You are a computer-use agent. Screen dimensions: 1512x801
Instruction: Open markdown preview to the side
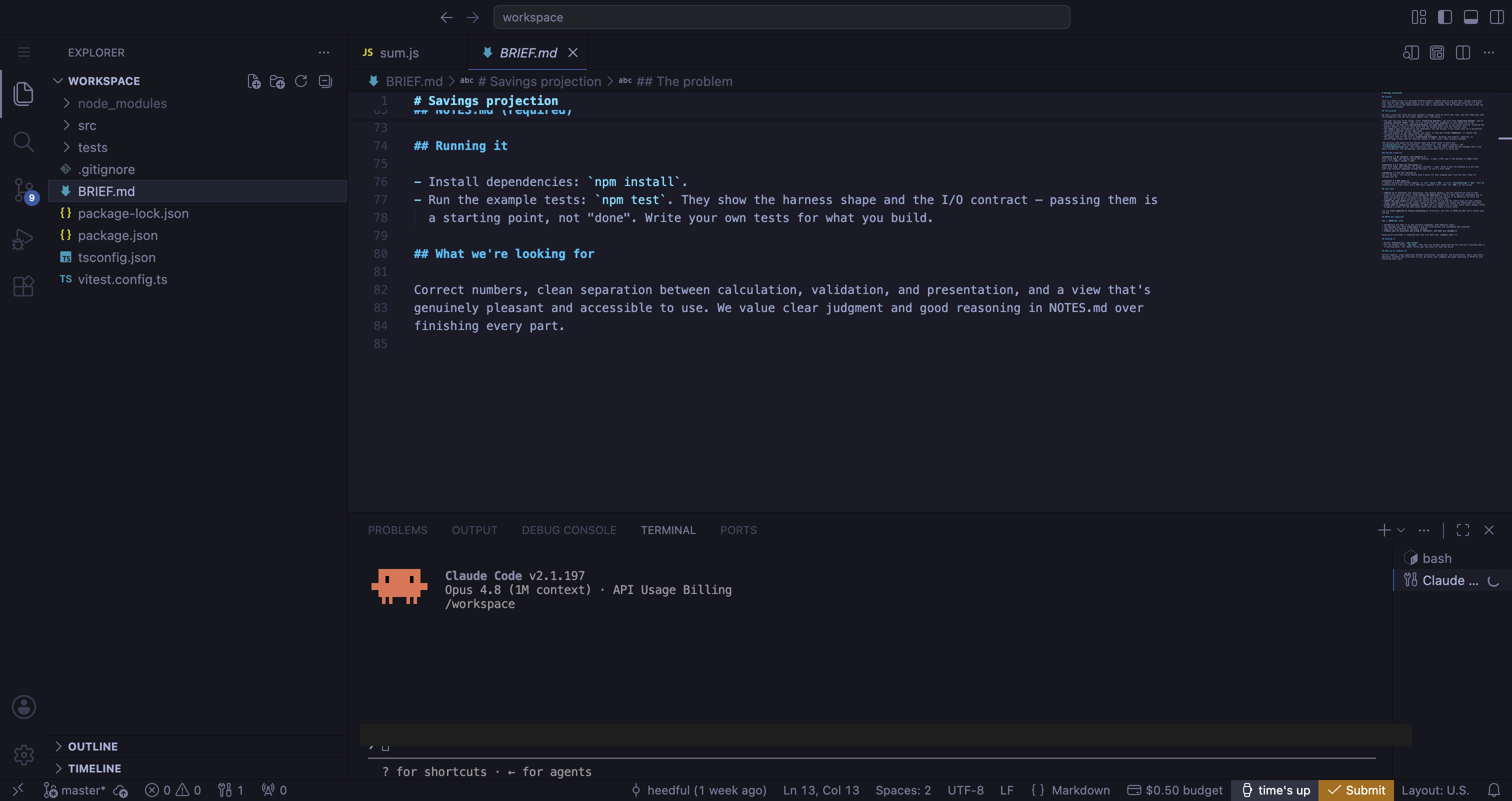[1411, 53]
